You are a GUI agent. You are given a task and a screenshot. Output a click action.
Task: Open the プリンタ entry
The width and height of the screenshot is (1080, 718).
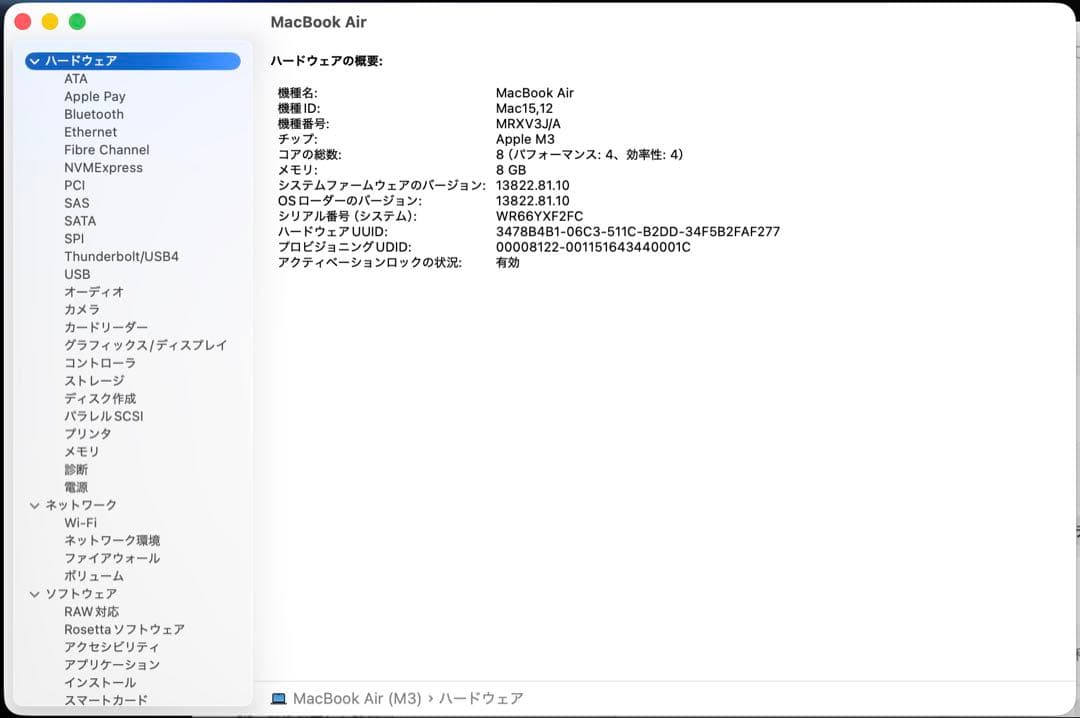click(87, 434)
